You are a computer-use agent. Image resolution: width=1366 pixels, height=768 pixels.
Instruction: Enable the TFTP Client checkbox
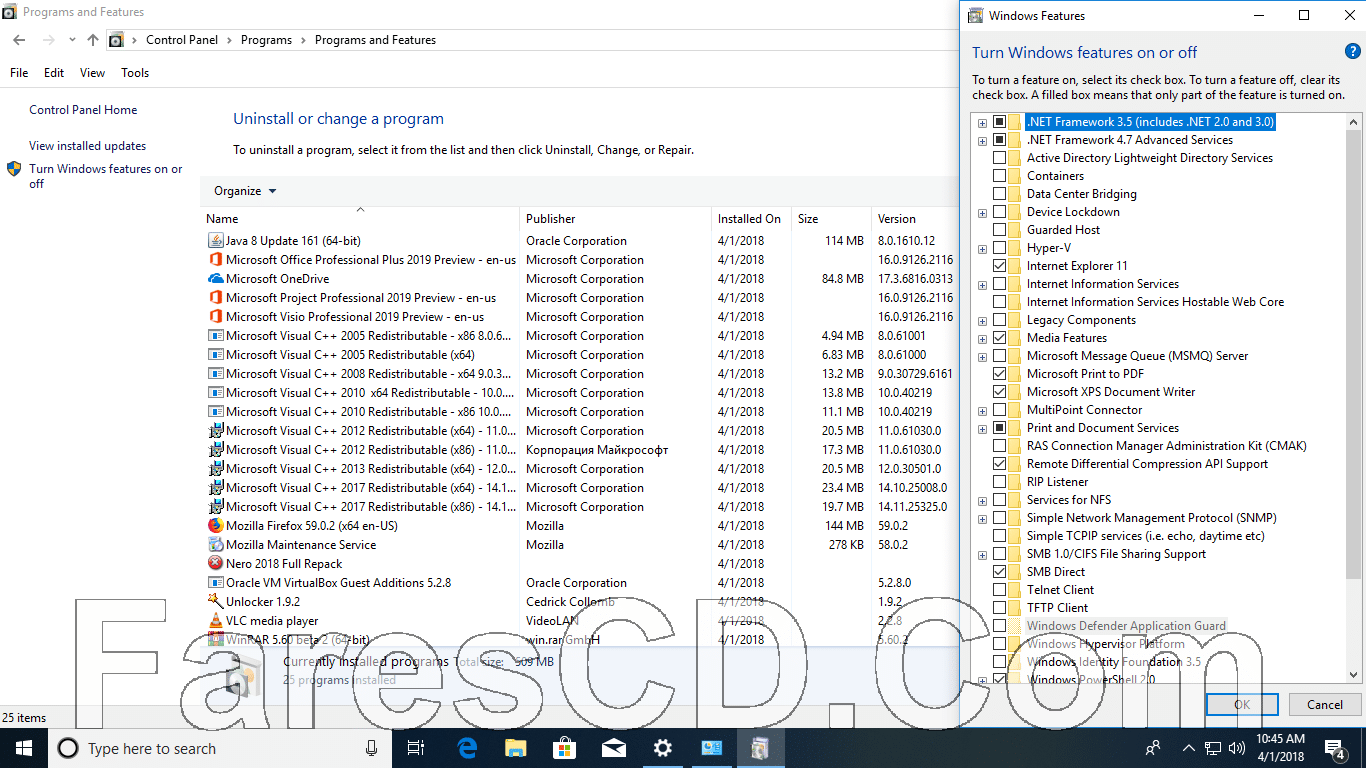(999, 608)
